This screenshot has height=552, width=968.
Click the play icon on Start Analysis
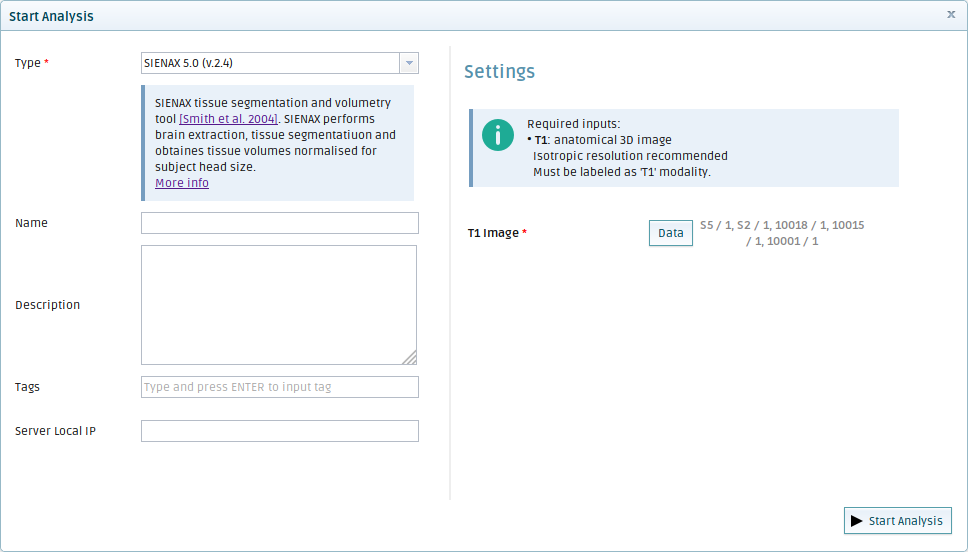click(856, 521)
